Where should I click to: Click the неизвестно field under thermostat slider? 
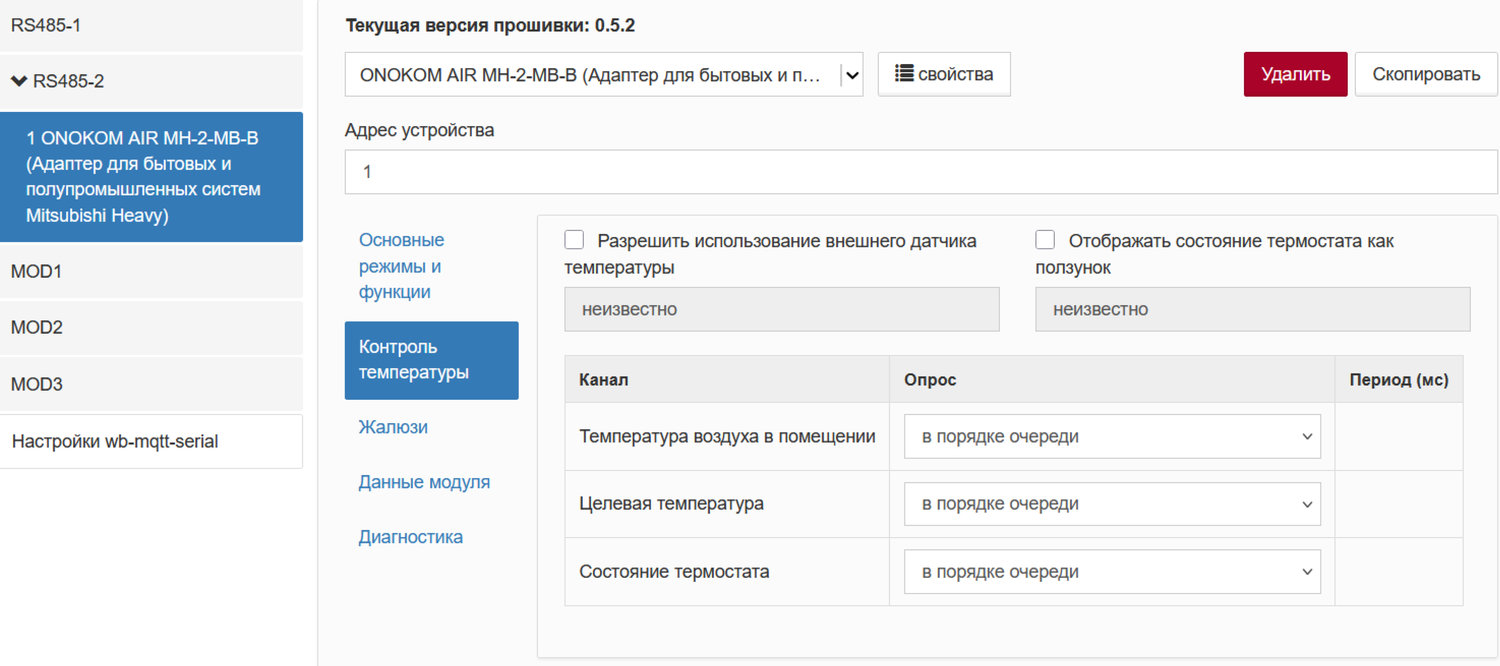[x=1252, y=309]
